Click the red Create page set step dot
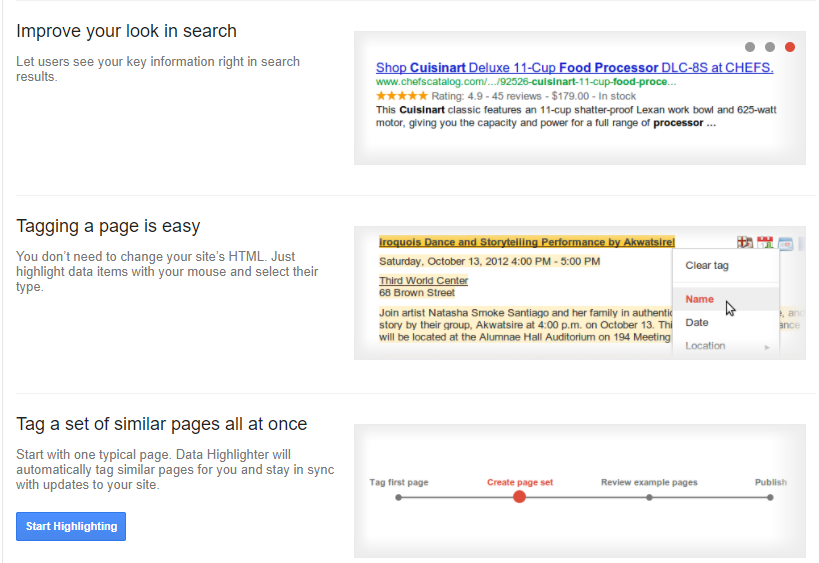This screenshot has height=563, width=819. coord(520,497)
